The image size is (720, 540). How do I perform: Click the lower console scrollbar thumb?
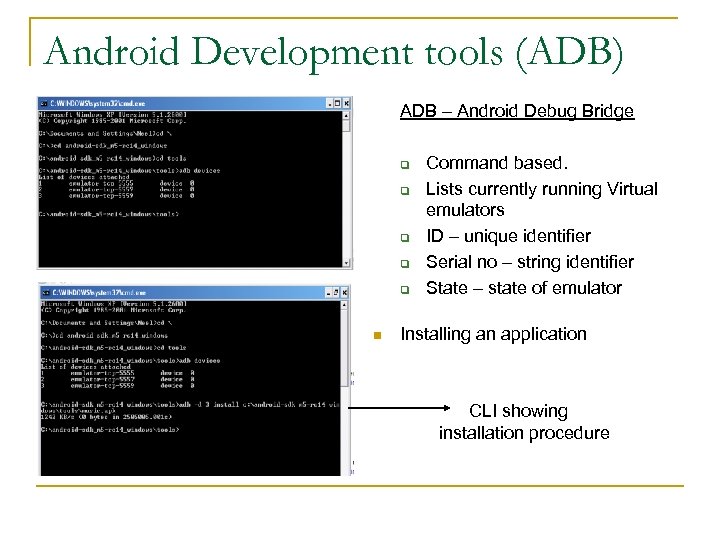click(344, 348)
